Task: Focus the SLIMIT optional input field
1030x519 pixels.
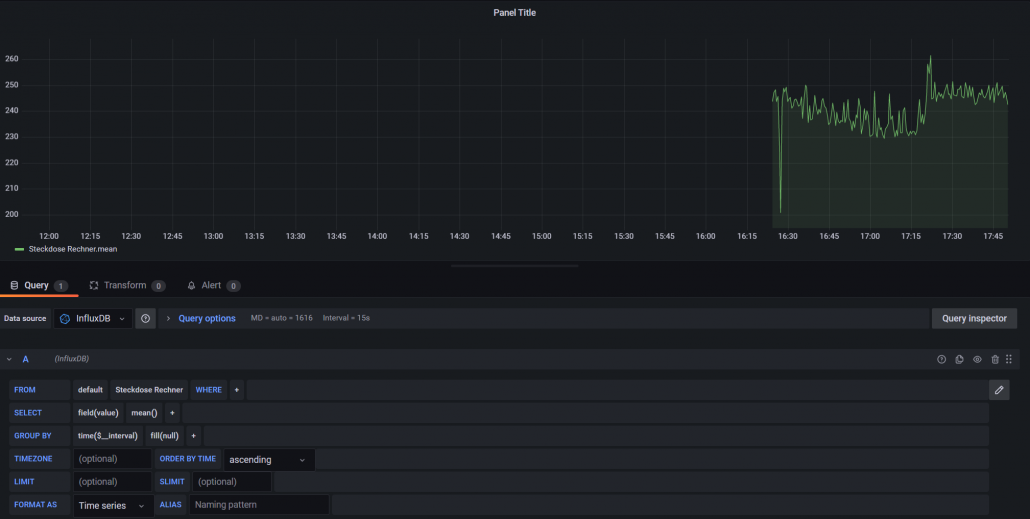Action: (x=232, y=482)
